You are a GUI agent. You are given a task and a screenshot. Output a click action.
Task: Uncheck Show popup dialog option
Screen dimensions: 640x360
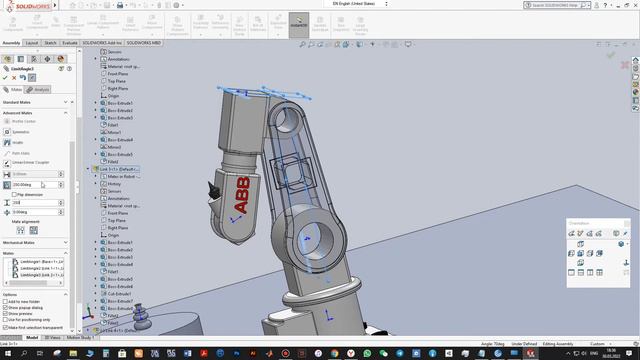click(x=5, y=308)
